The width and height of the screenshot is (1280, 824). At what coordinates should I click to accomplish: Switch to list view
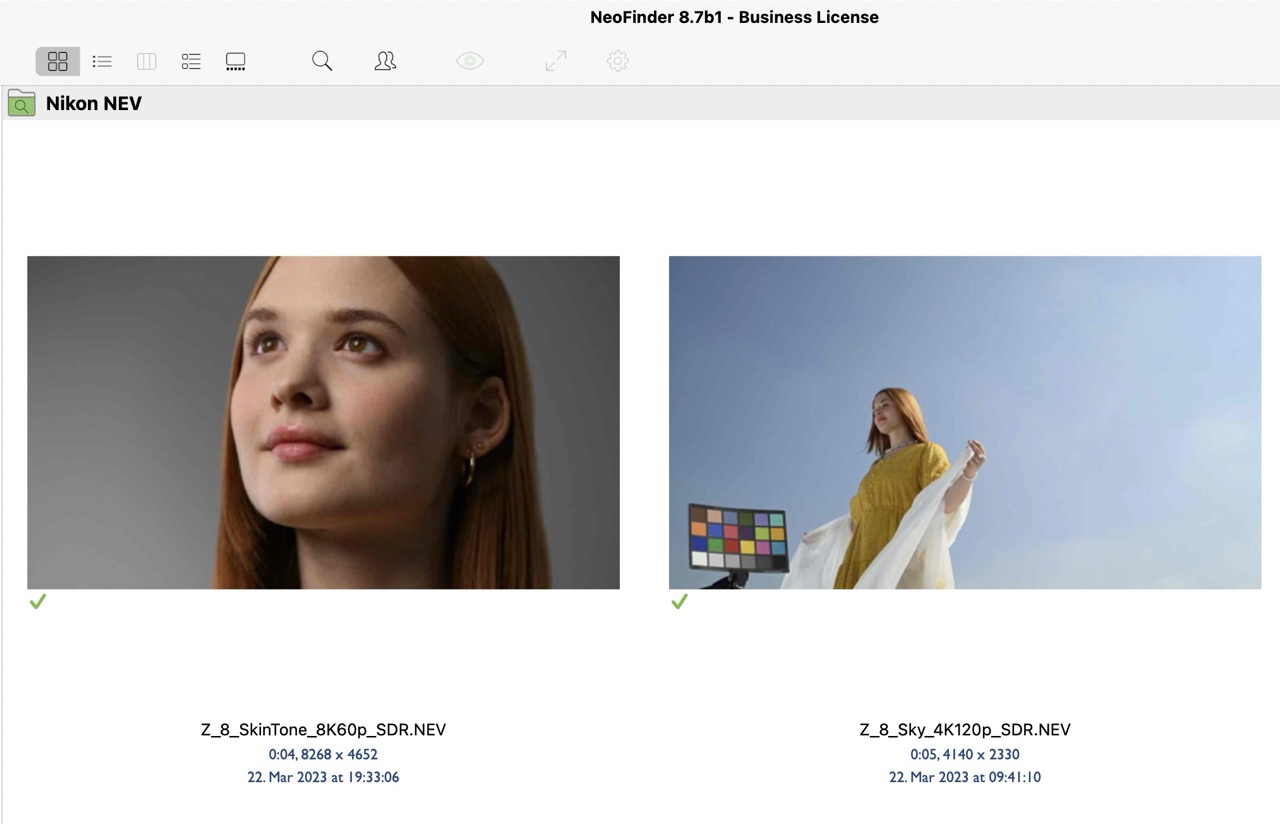coord(102,62)
